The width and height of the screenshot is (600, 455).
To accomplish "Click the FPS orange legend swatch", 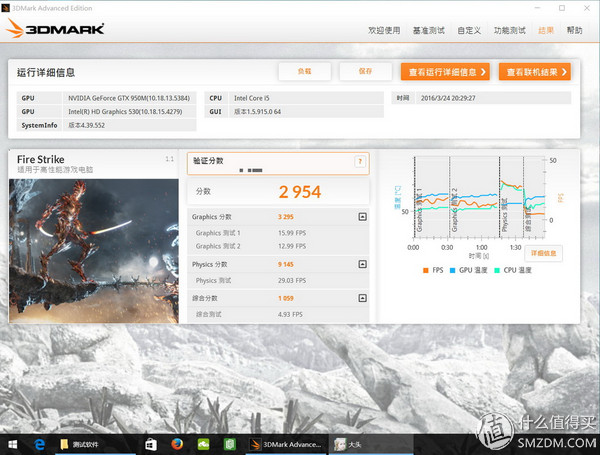I will pos(426,270).
